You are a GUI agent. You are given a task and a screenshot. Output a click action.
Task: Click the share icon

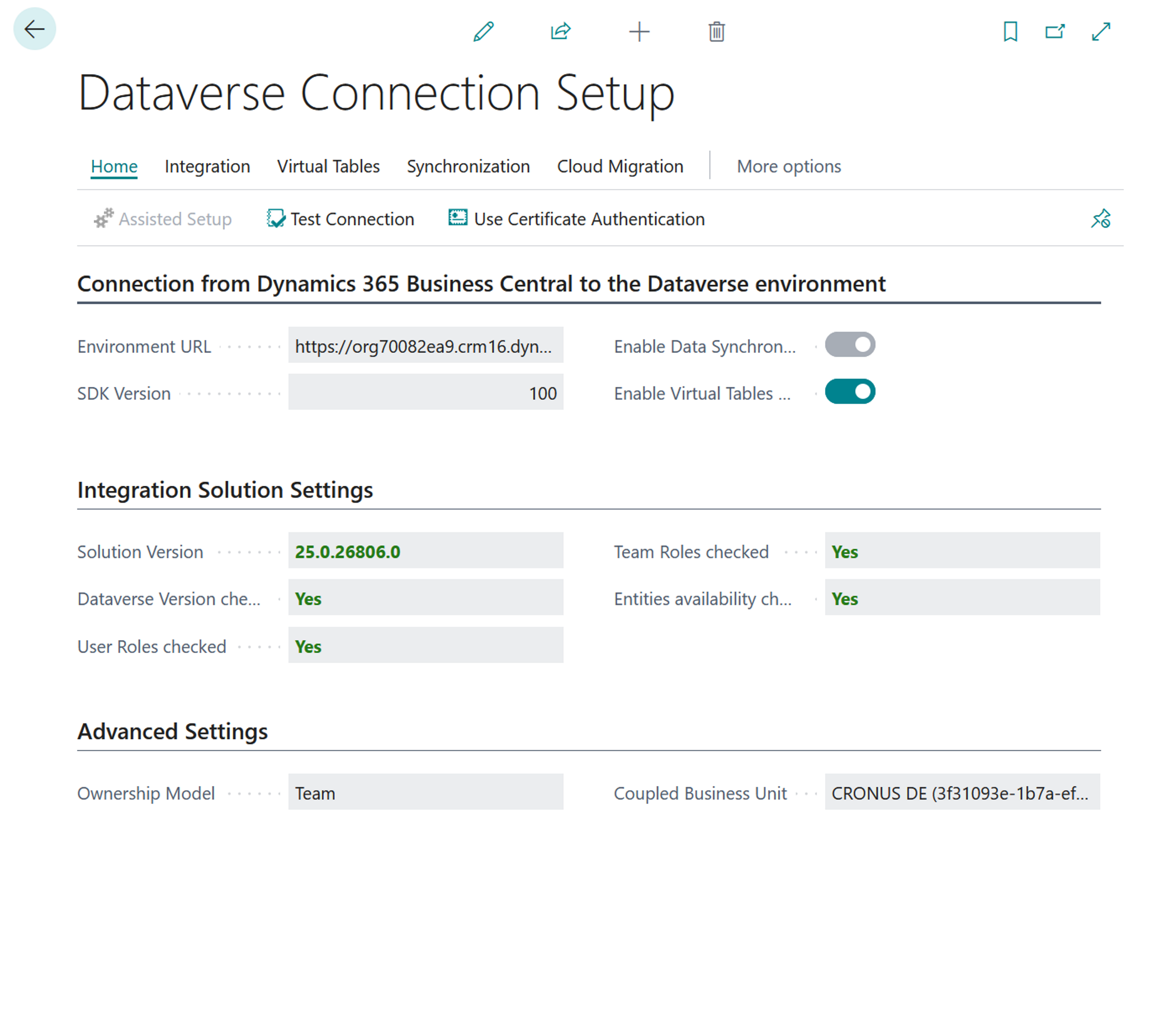(561, 31)
